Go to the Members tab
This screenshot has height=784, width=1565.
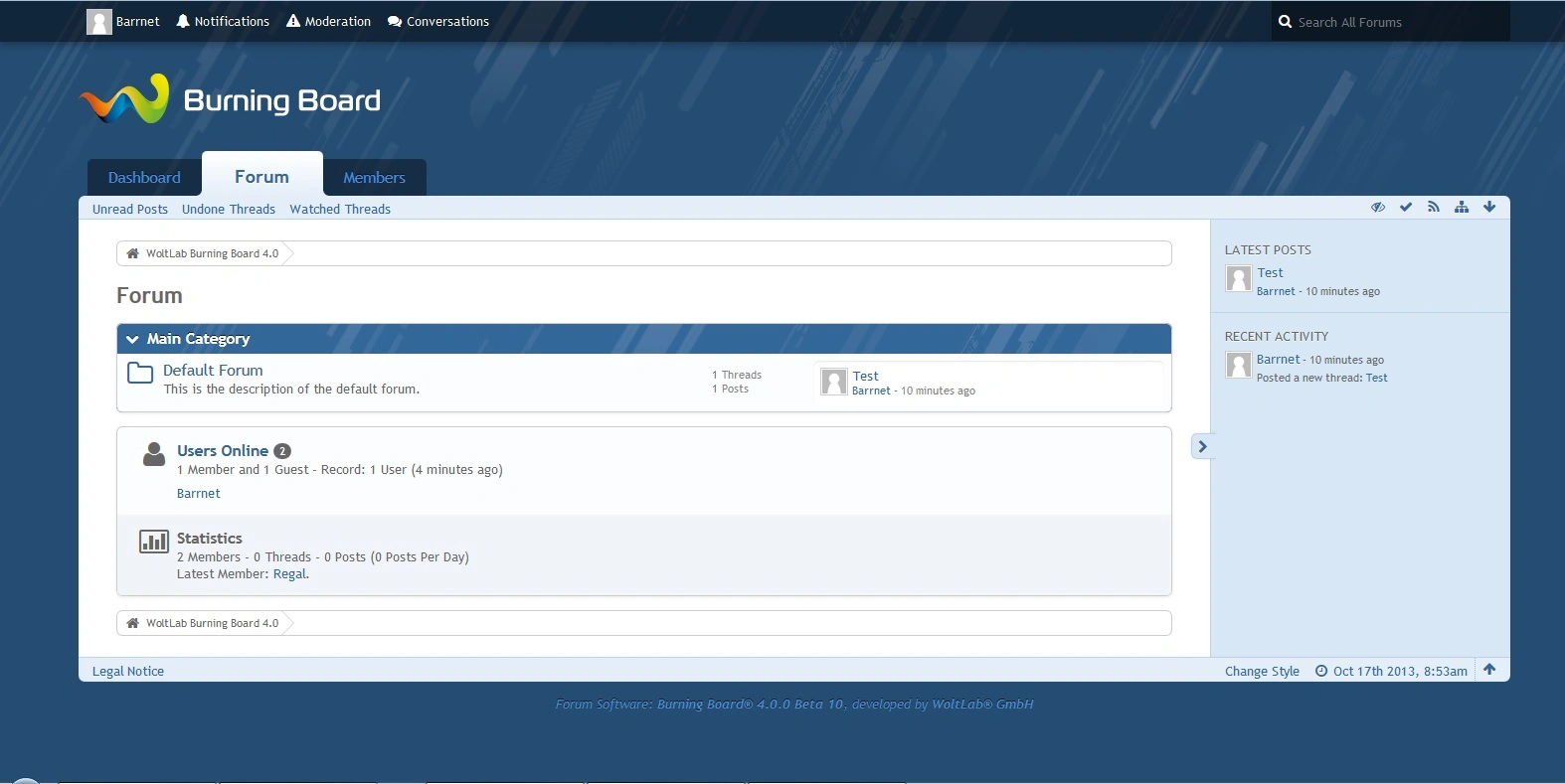375,178
